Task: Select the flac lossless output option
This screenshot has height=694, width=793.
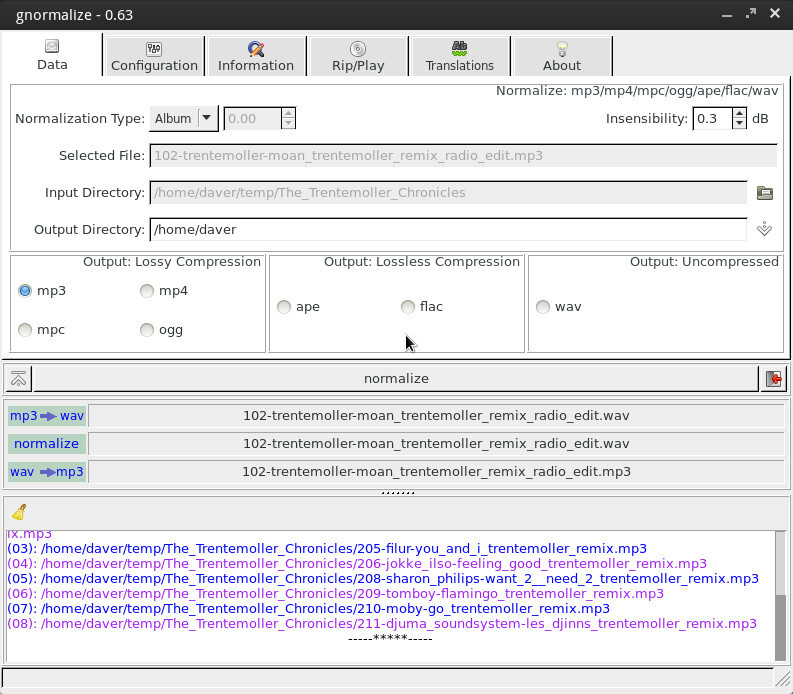Action: [408, 307]
